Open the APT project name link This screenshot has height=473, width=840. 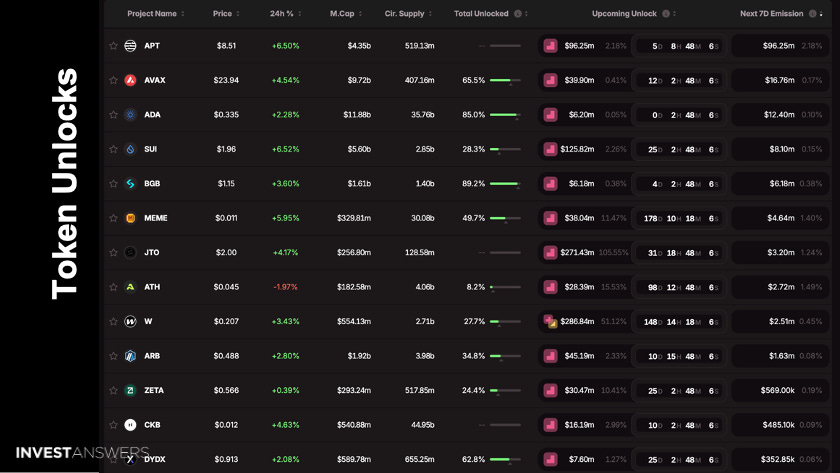click(x=152, y=46)
